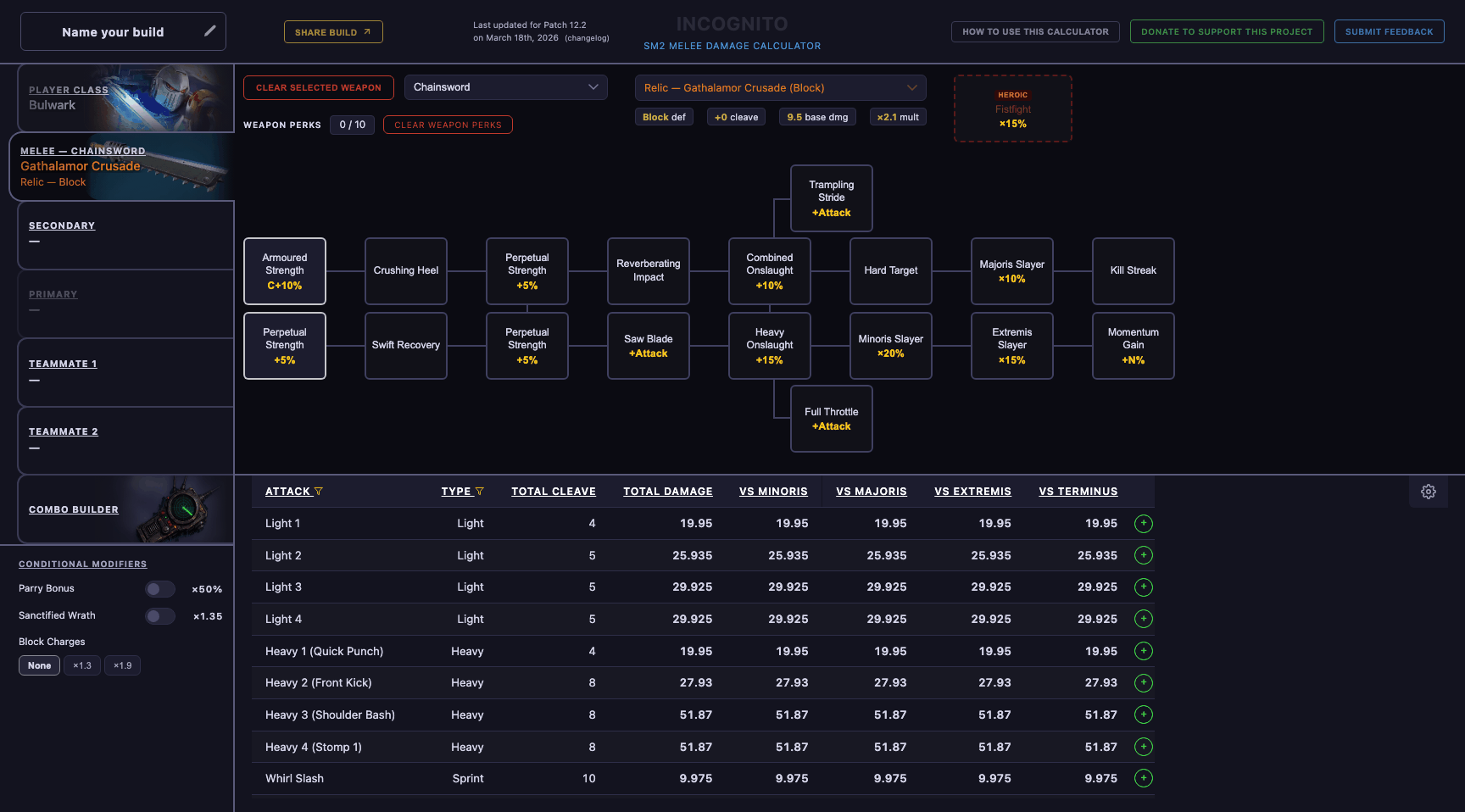This screenshot has height=812, width=1465.
Task: Add Light 1 to combo with green plus icon
Action: [x=1143, y=523]
